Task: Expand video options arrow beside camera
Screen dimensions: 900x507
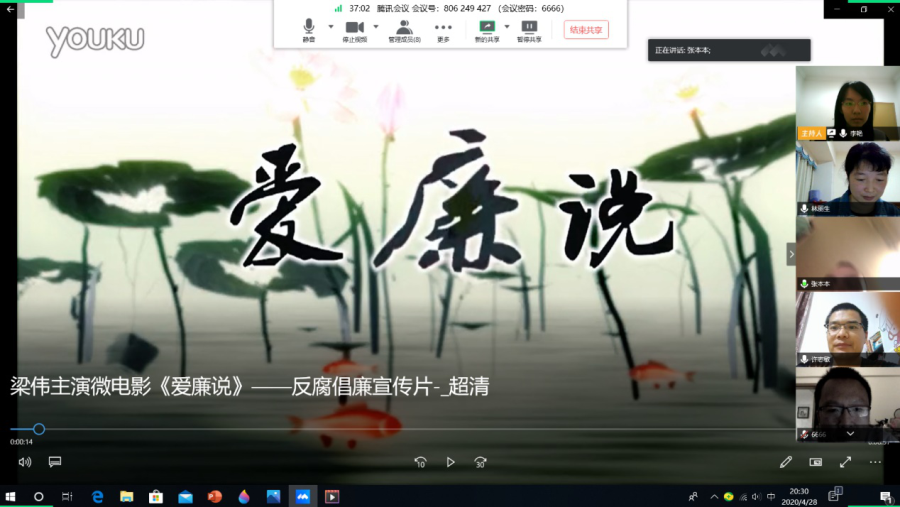Action: [x=376, y=27]
